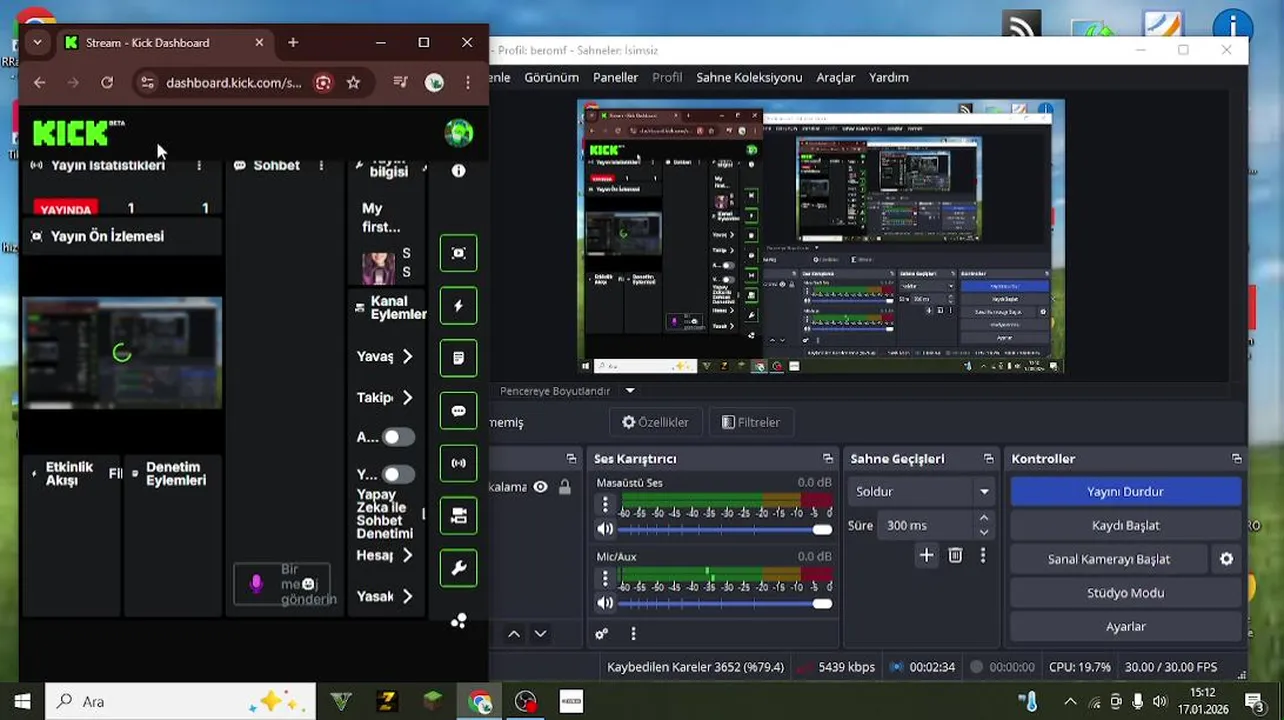The height and width of the screenshot is (720, 1284).
Task: Expand the Takip chevron option
Action: 408,398
